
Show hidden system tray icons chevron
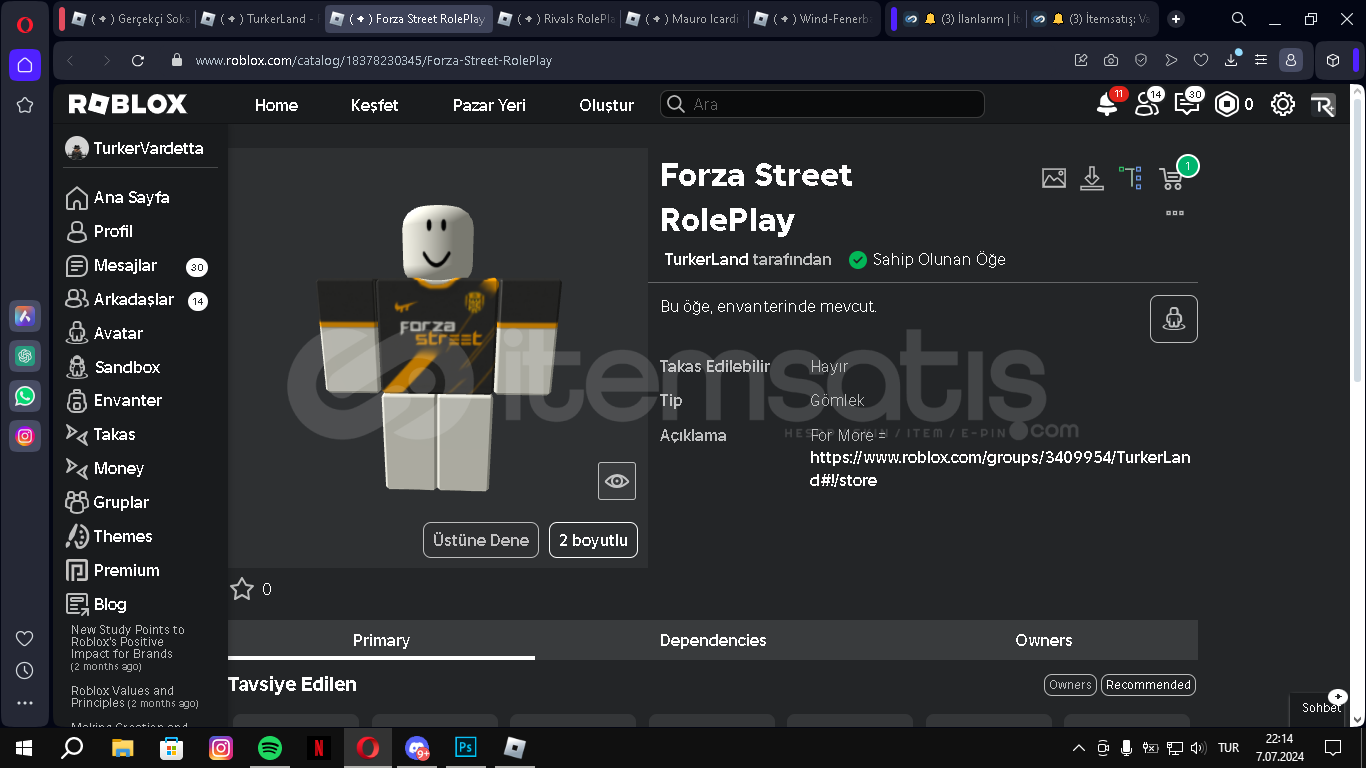1078,748
